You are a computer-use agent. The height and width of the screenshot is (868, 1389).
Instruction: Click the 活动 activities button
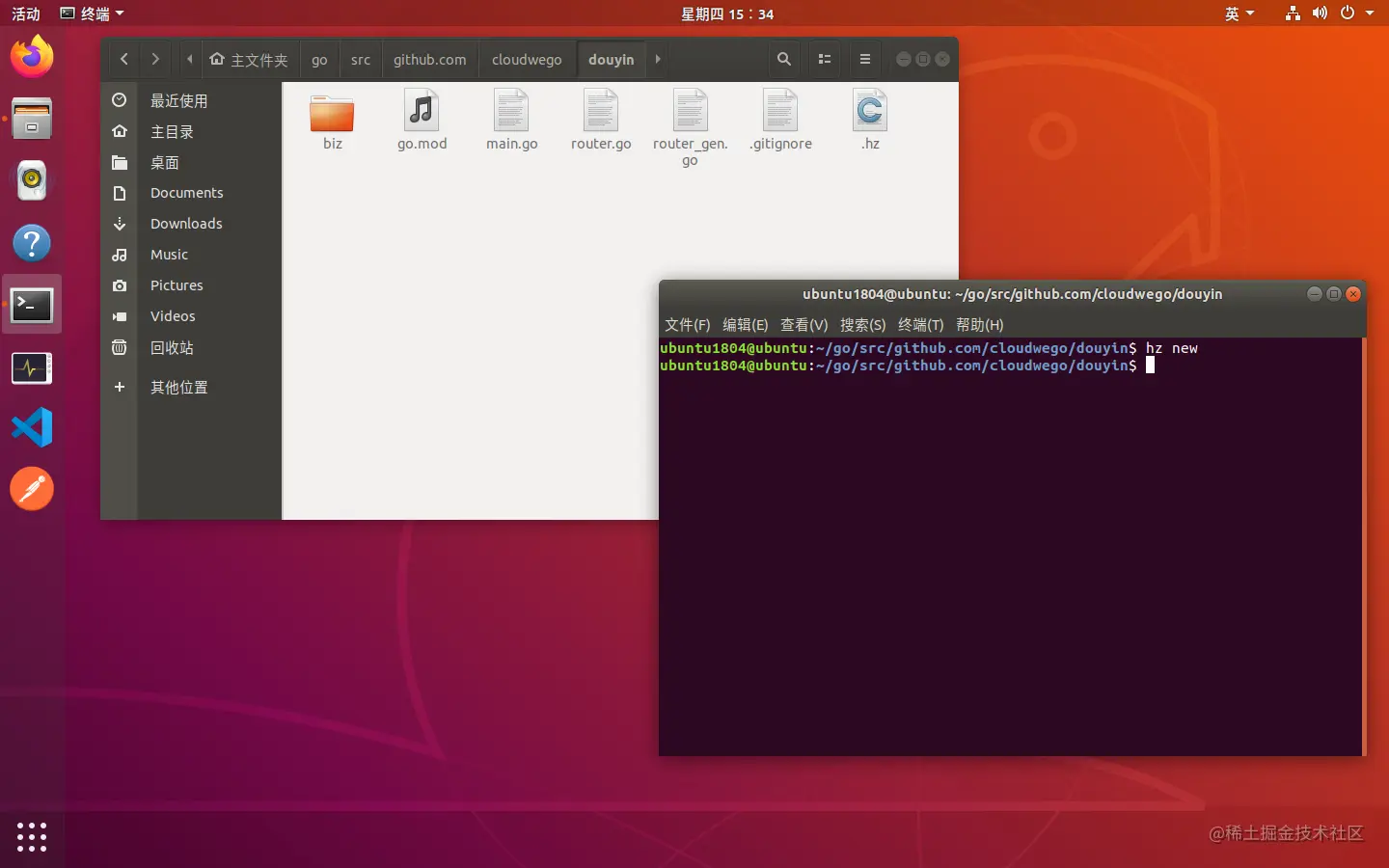coord(26,14)
